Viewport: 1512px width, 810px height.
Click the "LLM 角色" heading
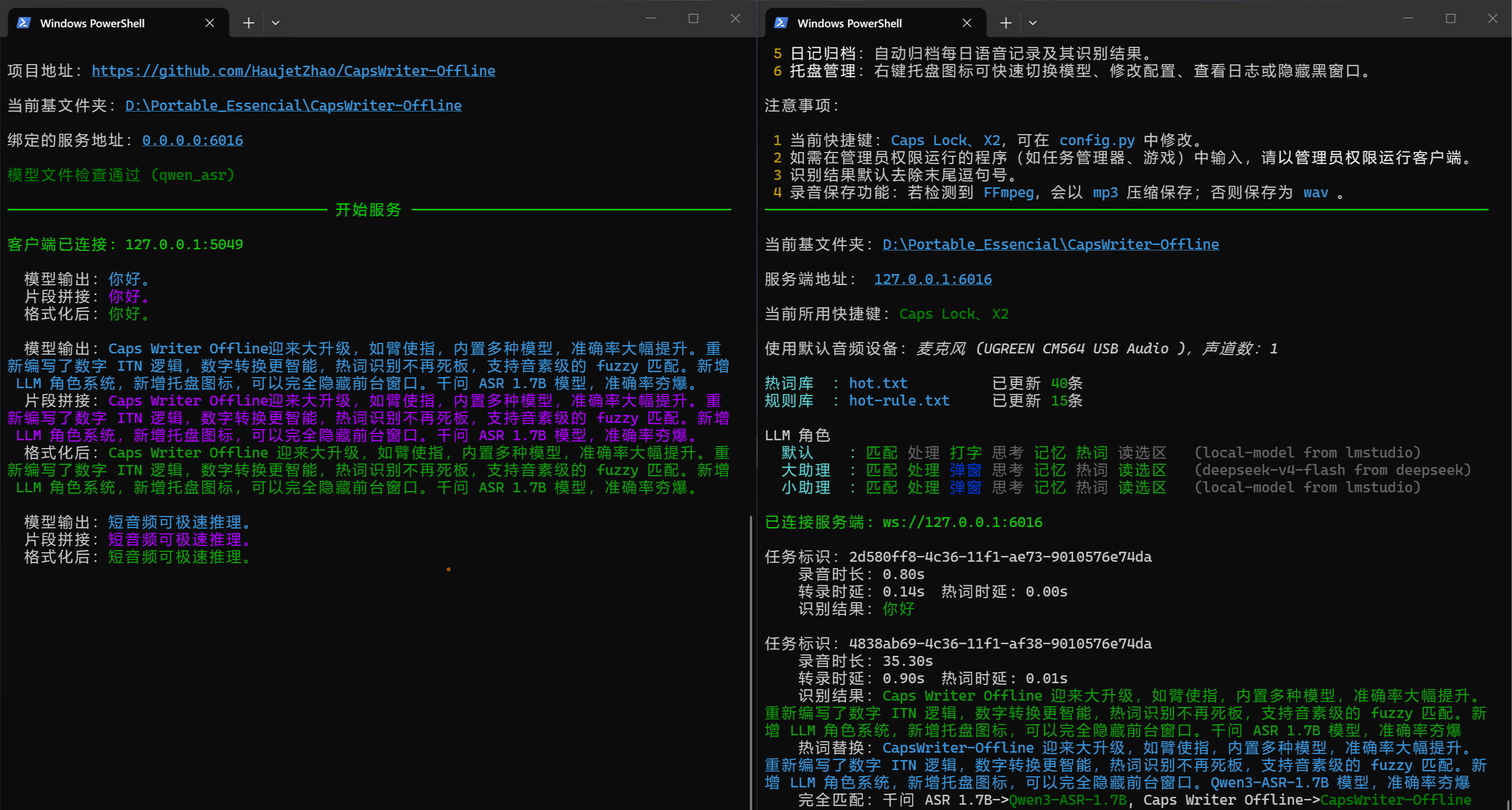coord(798,436)
